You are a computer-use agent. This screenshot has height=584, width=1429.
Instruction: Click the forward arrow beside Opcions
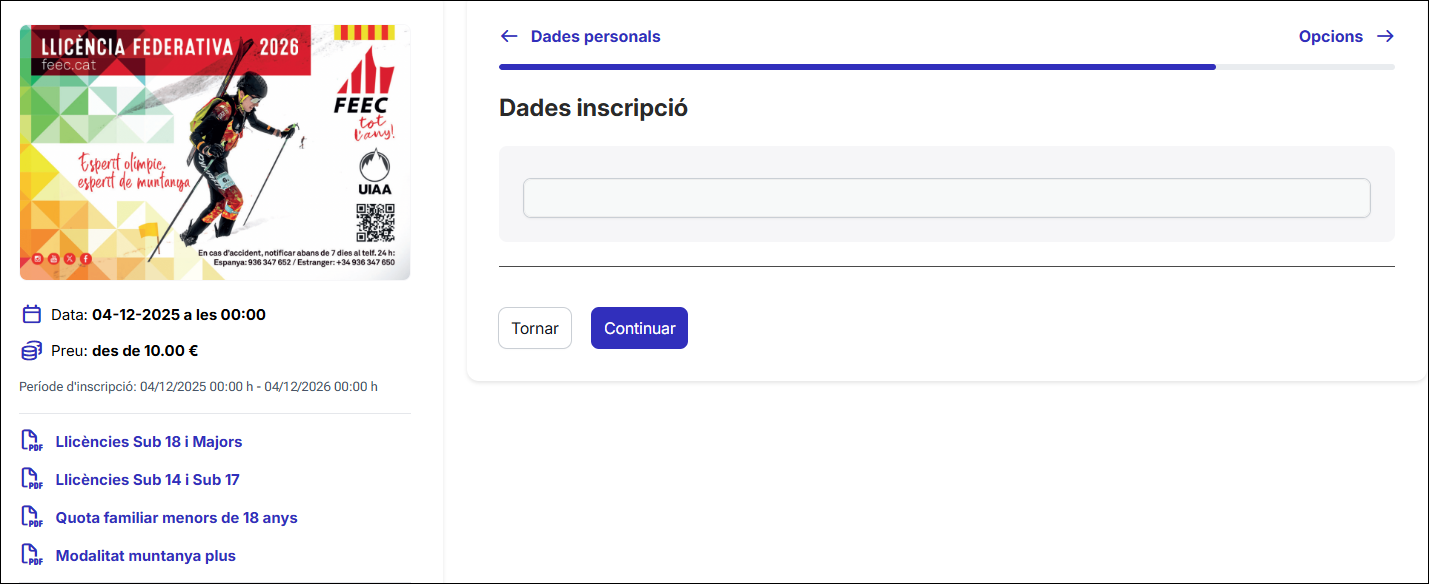click(1386, 36)
